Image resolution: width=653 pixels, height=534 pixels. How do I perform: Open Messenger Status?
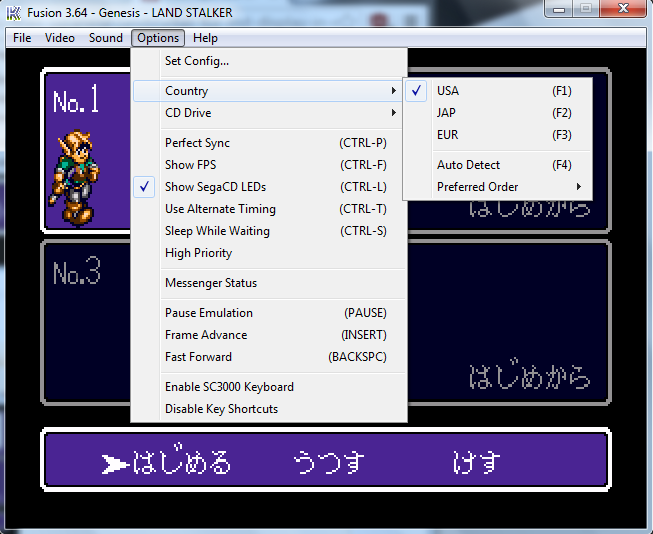[269, 284]
